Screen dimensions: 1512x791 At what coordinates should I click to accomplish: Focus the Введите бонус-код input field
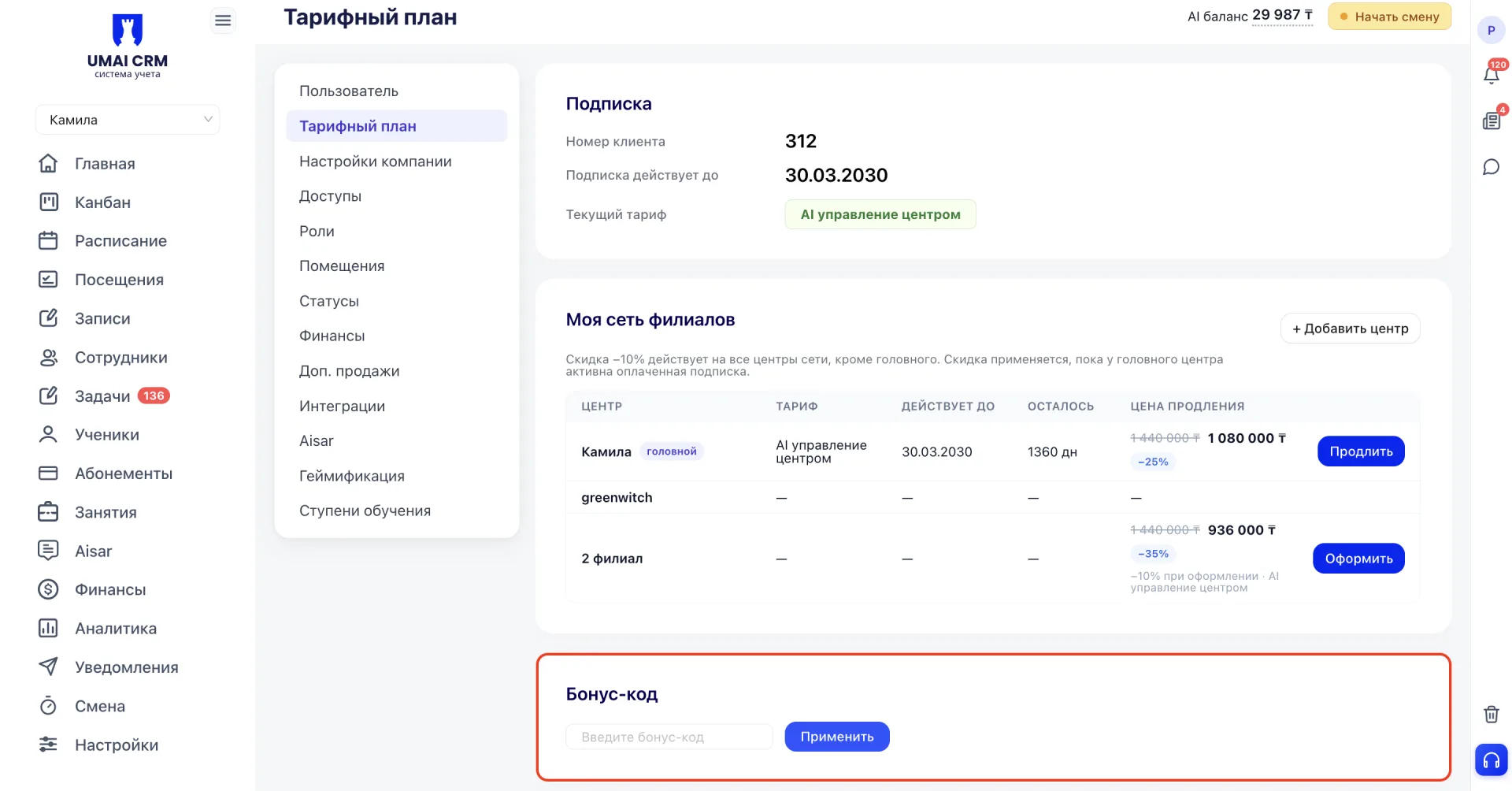point(669,737)
